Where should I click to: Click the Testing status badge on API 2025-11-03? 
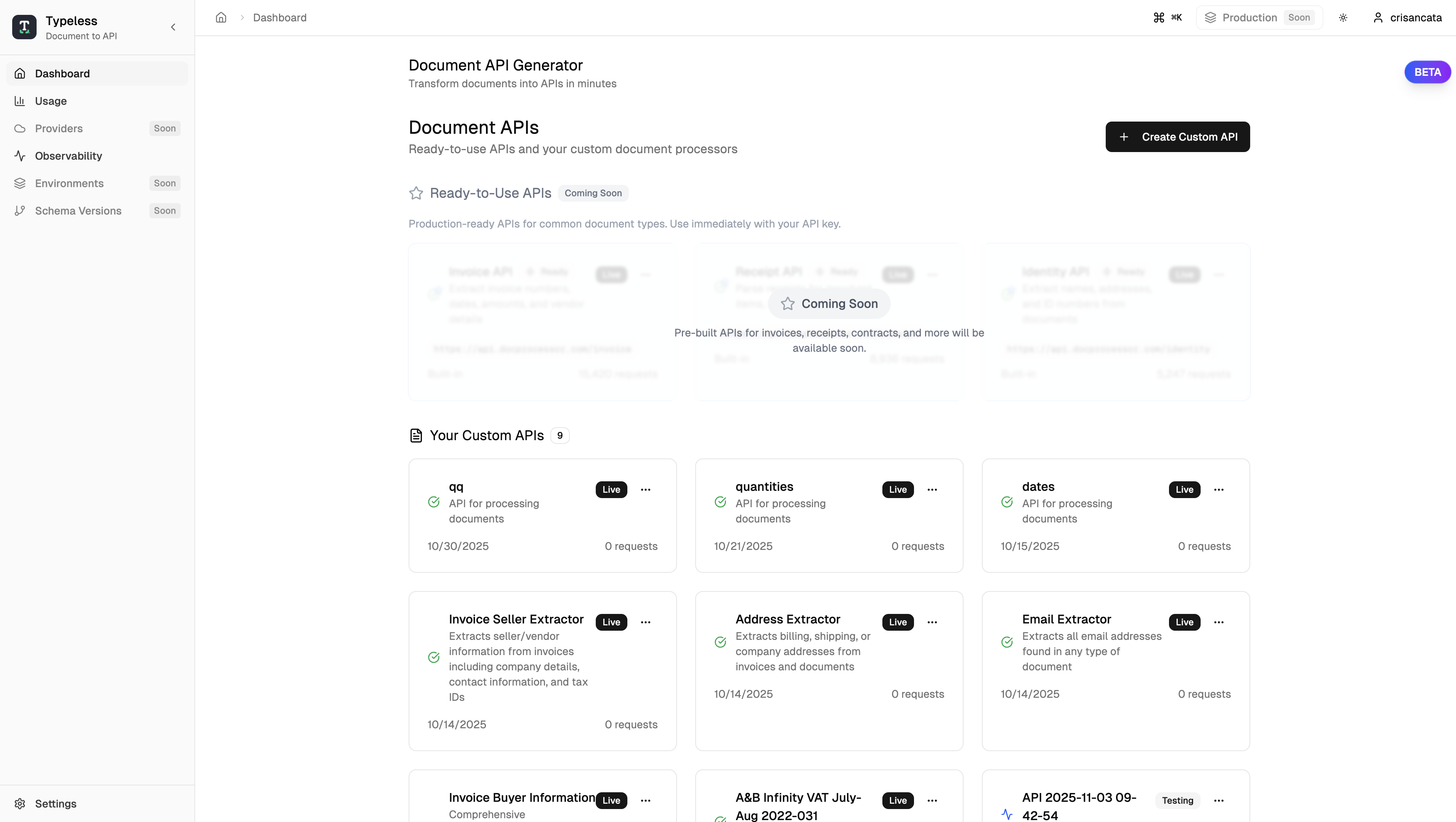[x=1177, y=800]
